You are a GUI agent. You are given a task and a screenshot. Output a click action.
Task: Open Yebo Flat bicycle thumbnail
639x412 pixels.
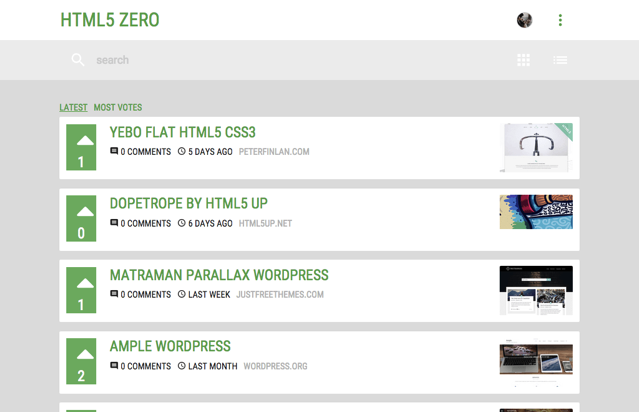pyautogui.click(x=536, y=148)
